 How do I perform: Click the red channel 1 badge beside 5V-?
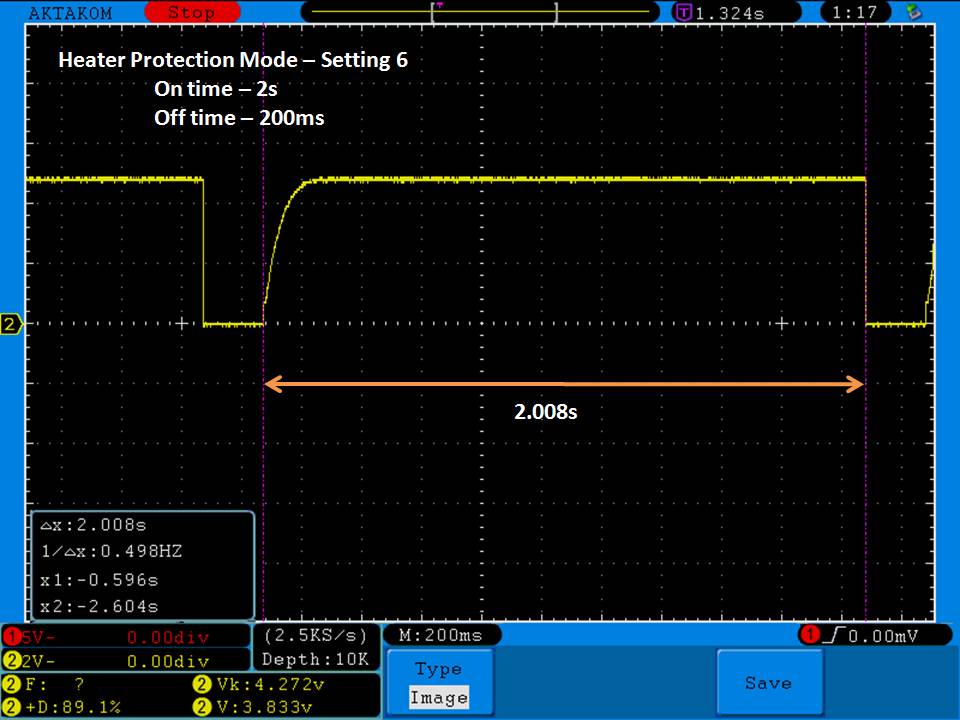(12, 637)
